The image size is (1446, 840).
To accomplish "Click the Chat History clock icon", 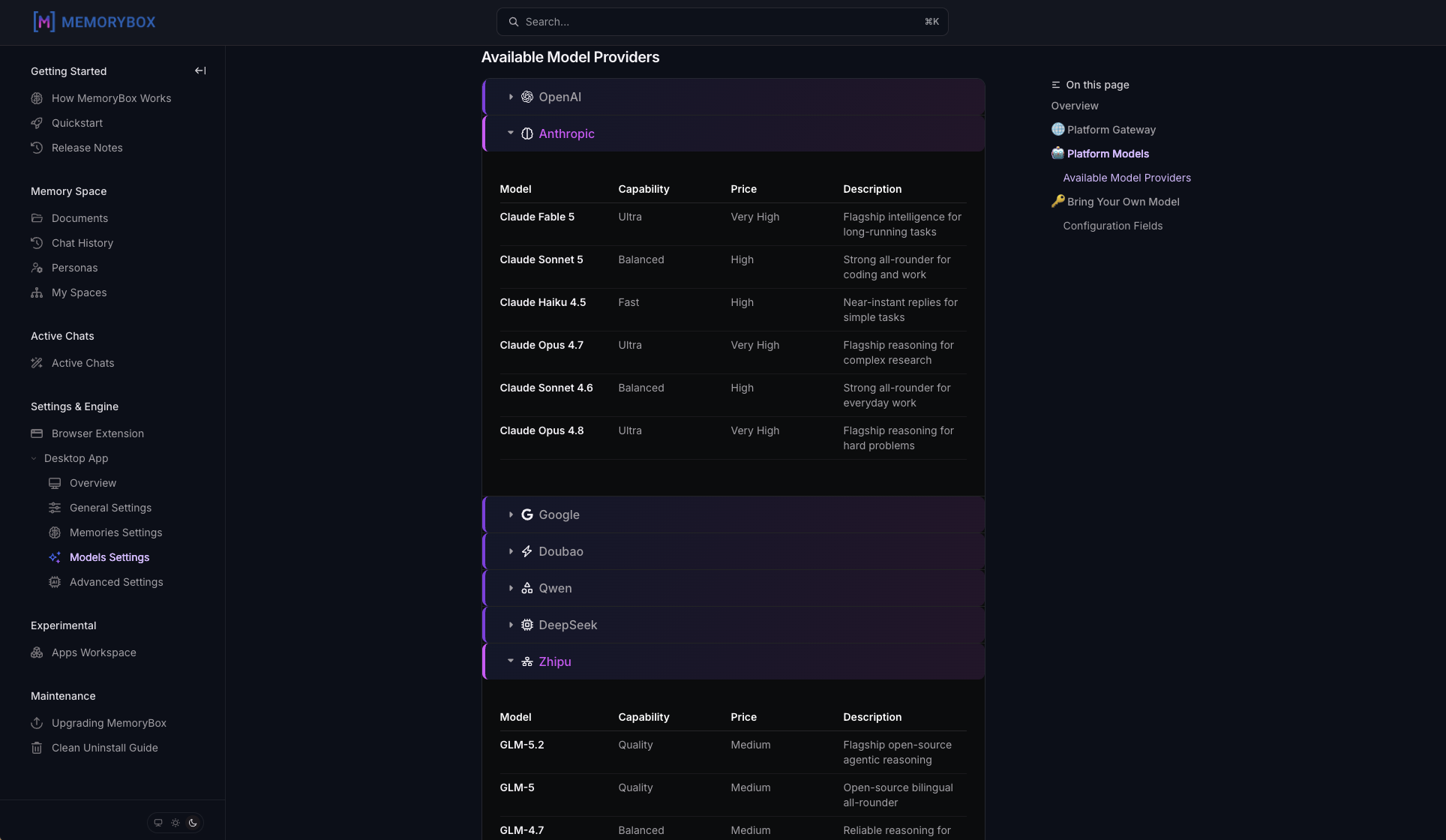I will [x=37, y=243].
